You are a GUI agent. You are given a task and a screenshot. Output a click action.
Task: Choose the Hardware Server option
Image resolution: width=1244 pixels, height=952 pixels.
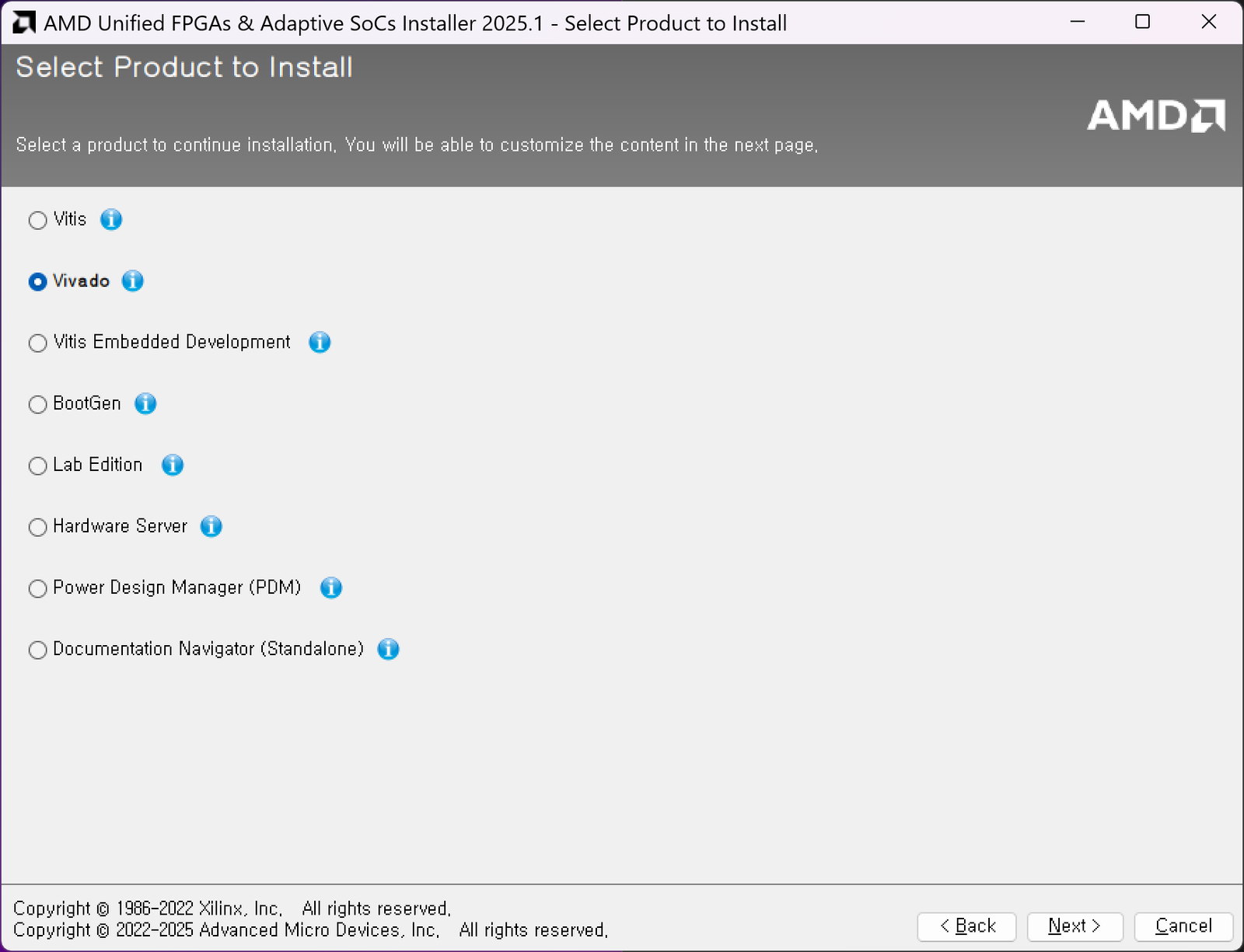37,528
